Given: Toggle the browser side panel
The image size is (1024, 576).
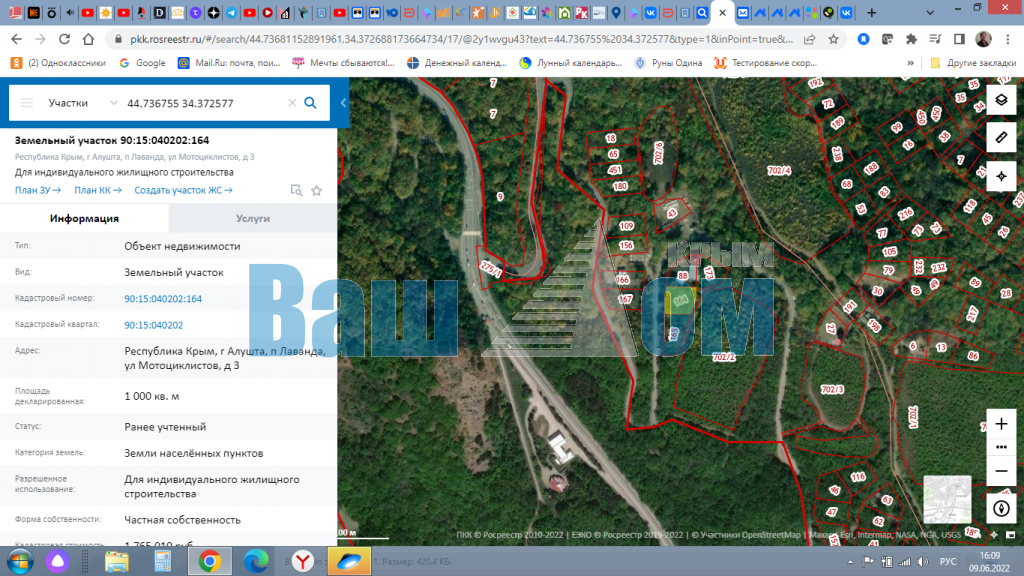Looking at the screenshot, I should click(x=959, y=39).
